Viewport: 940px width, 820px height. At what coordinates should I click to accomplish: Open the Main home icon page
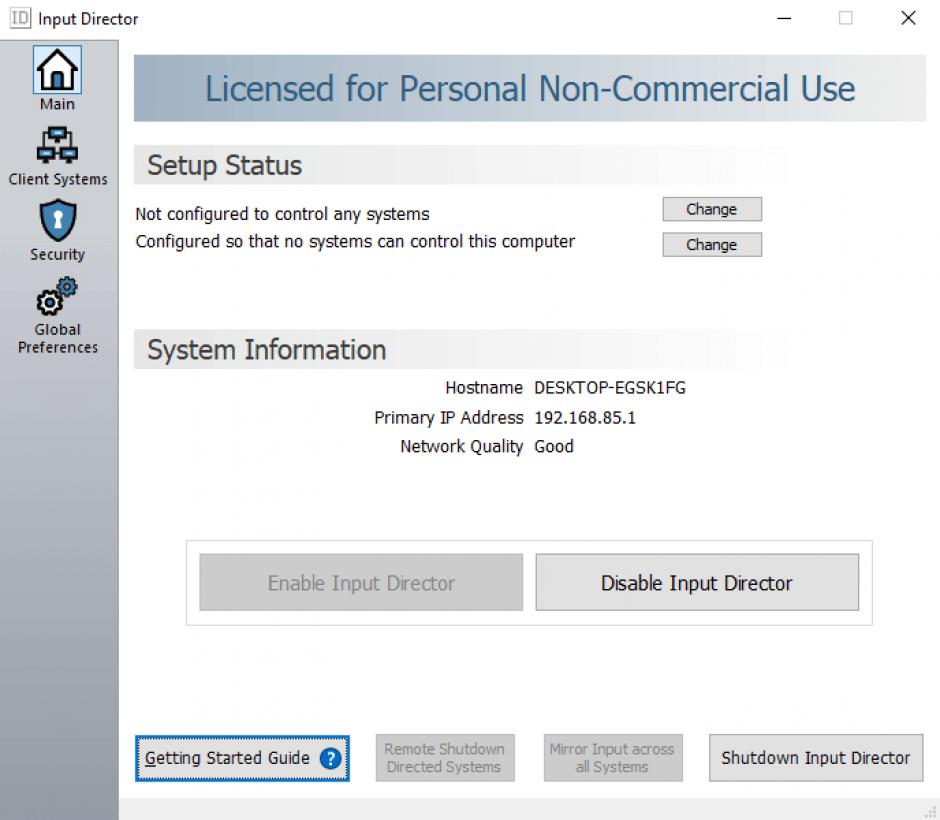[57, 70]
